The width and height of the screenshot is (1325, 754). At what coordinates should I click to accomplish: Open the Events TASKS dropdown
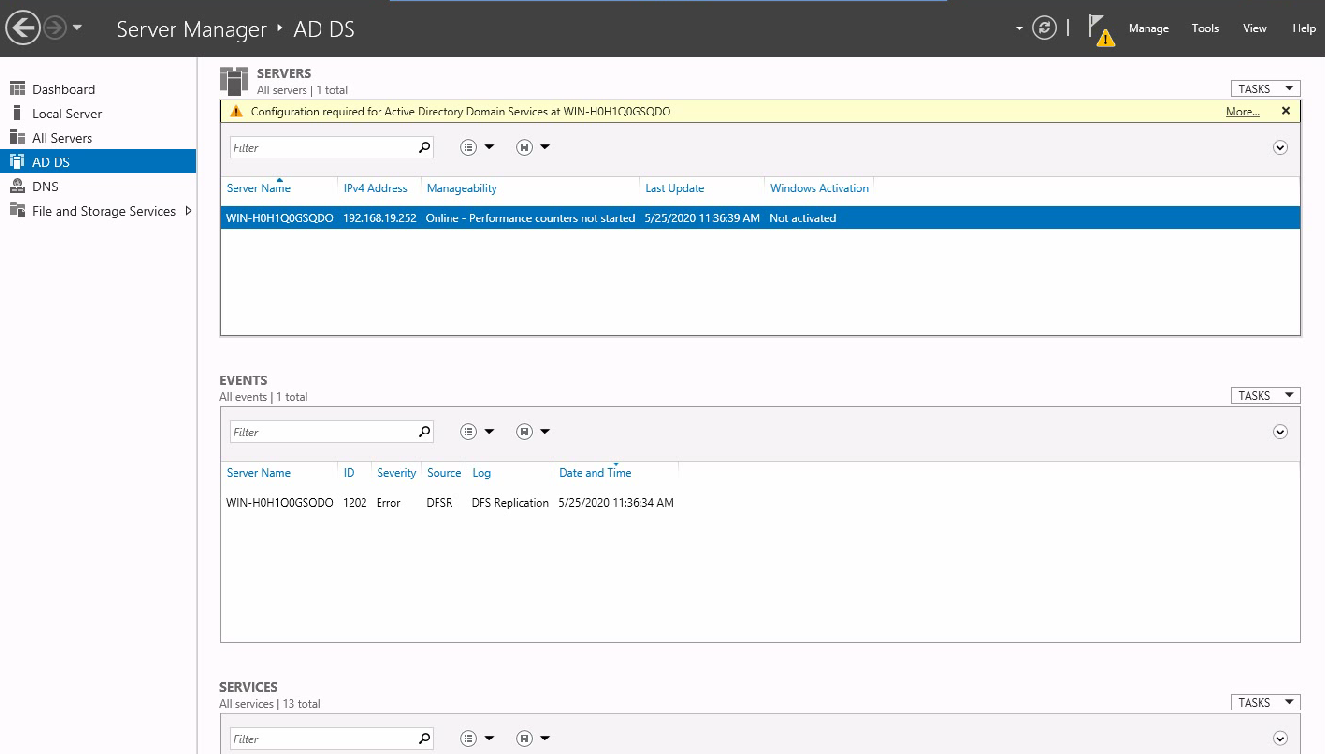tap(1265, 396)
